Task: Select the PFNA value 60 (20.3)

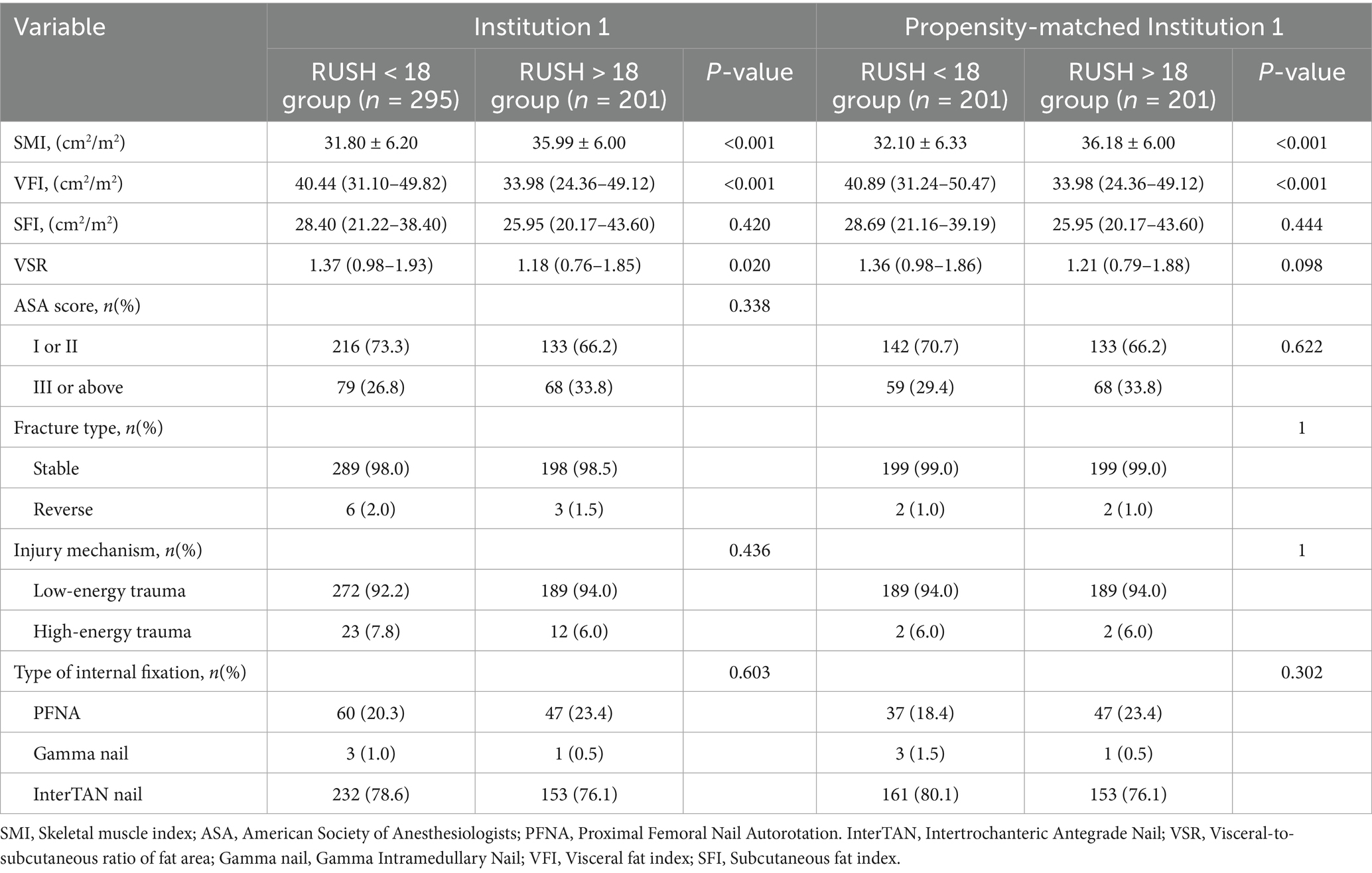Action: pos(371,713)
